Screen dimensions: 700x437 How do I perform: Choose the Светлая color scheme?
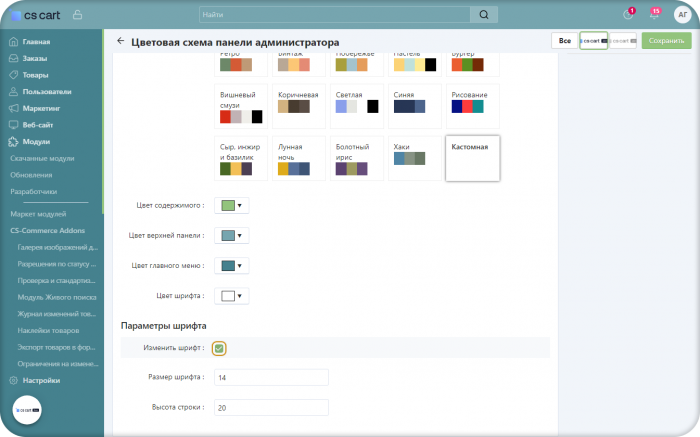(x=357, y=106)
